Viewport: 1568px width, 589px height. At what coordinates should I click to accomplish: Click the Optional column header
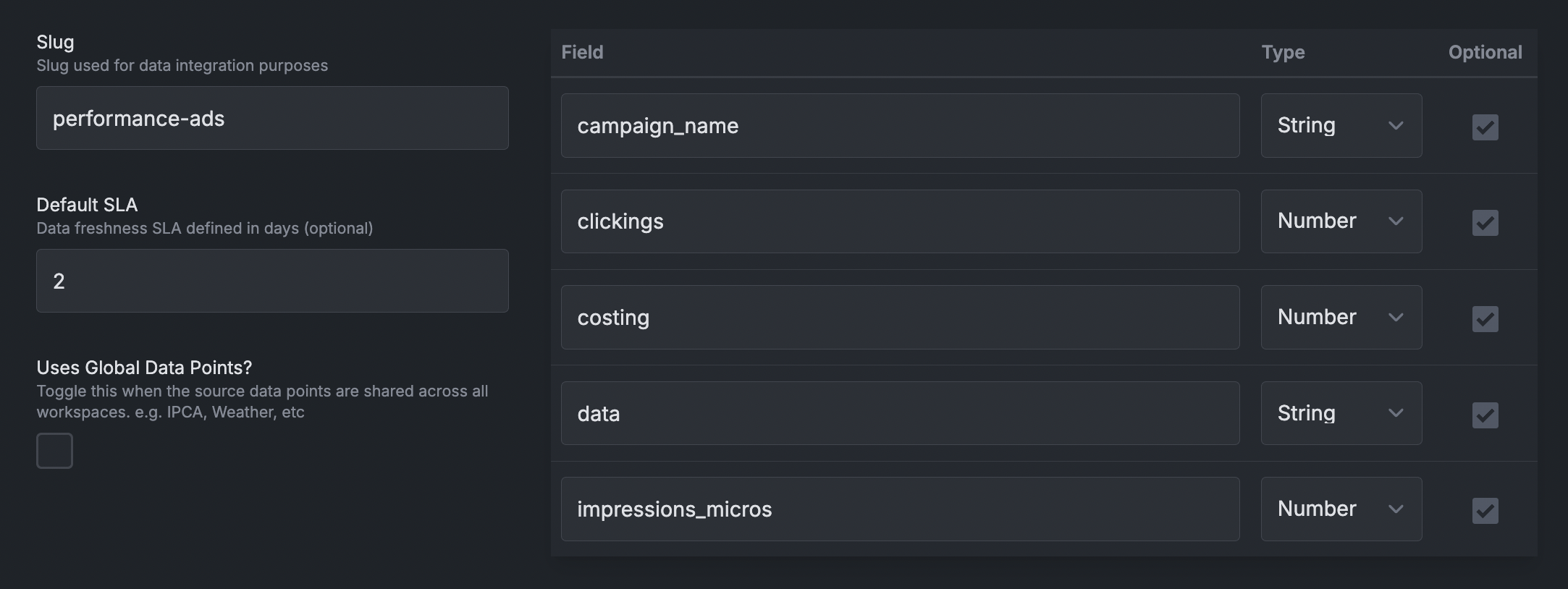pyautogui.click(x=1485, y=52)
